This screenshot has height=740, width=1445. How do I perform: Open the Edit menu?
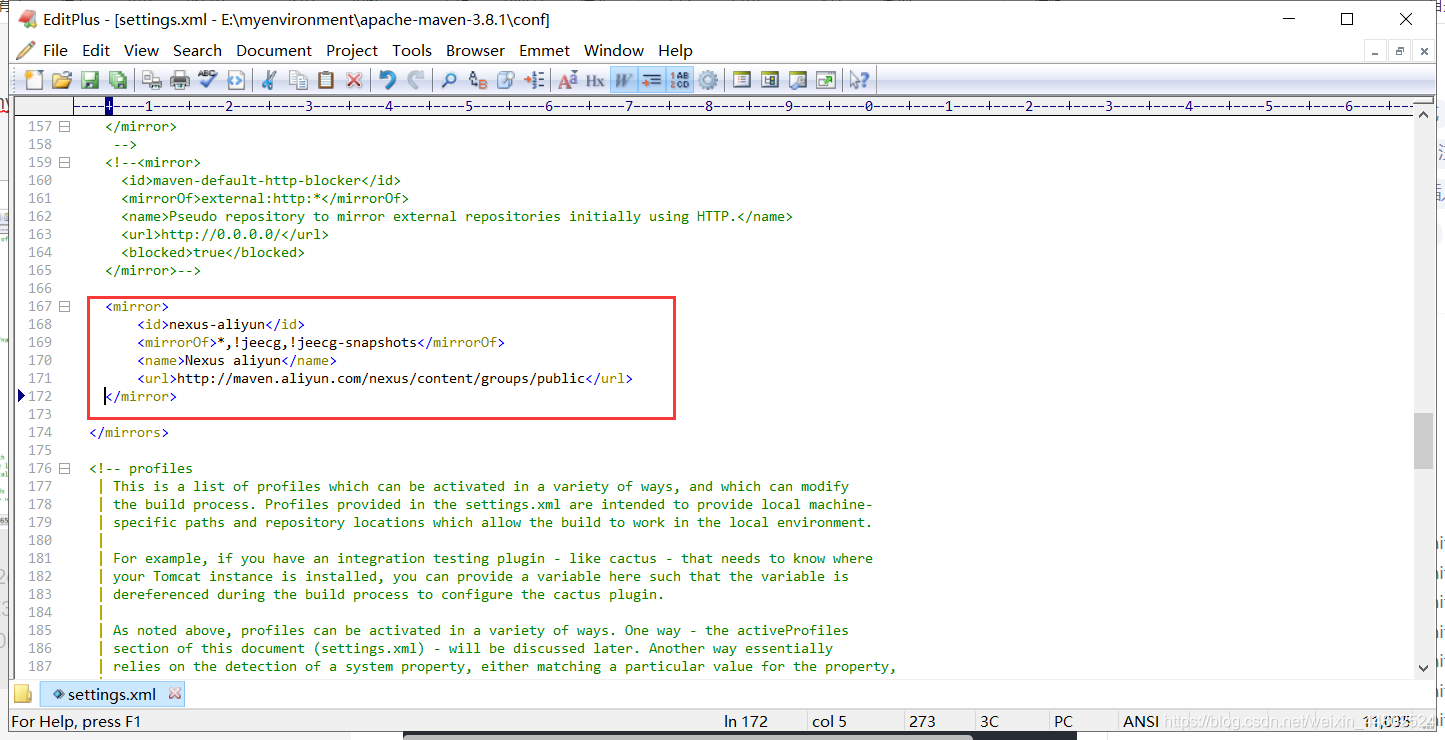click(x=96, y=50)
